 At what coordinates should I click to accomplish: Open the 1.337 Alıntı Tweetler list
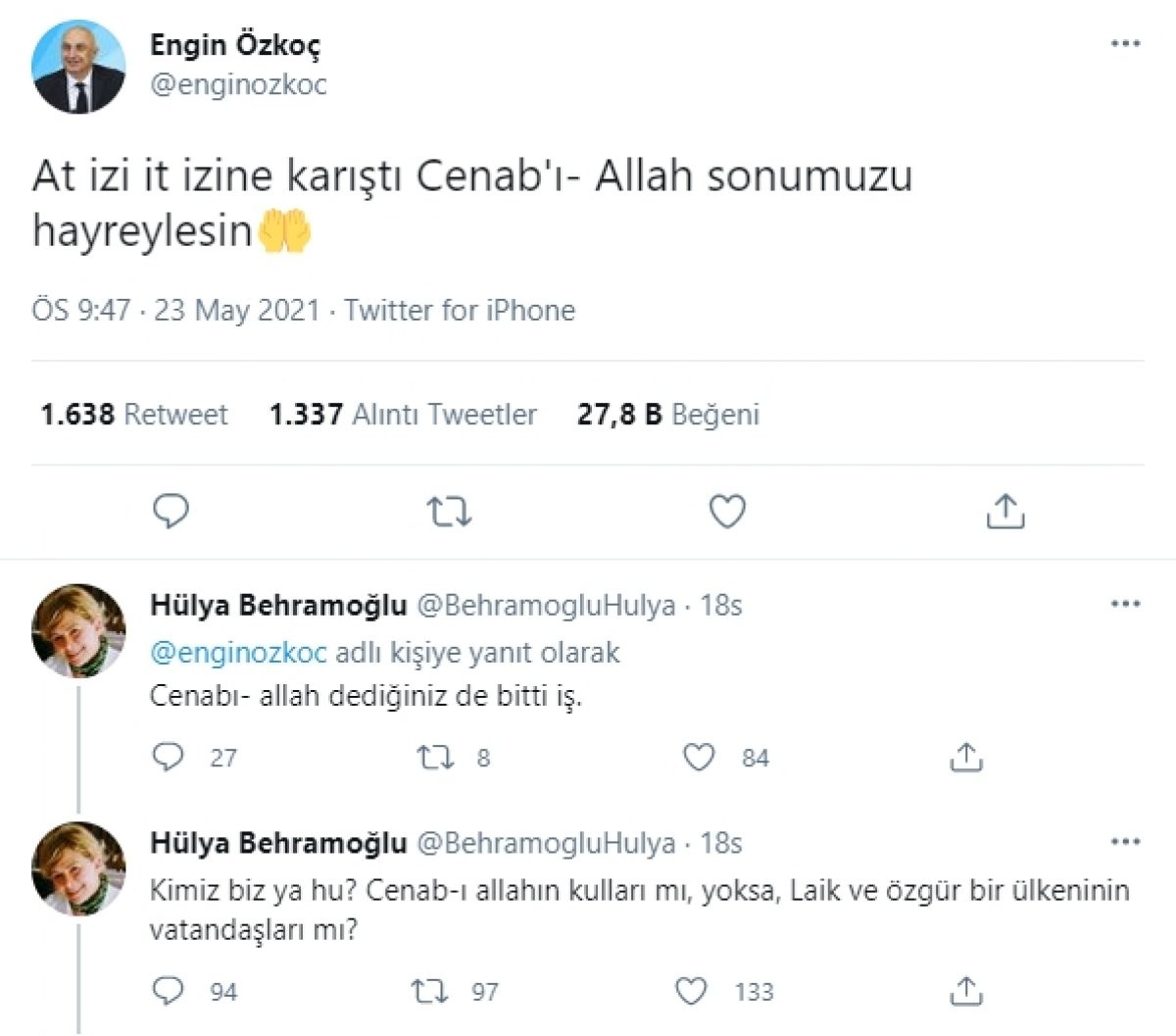(x=403, y=415)
